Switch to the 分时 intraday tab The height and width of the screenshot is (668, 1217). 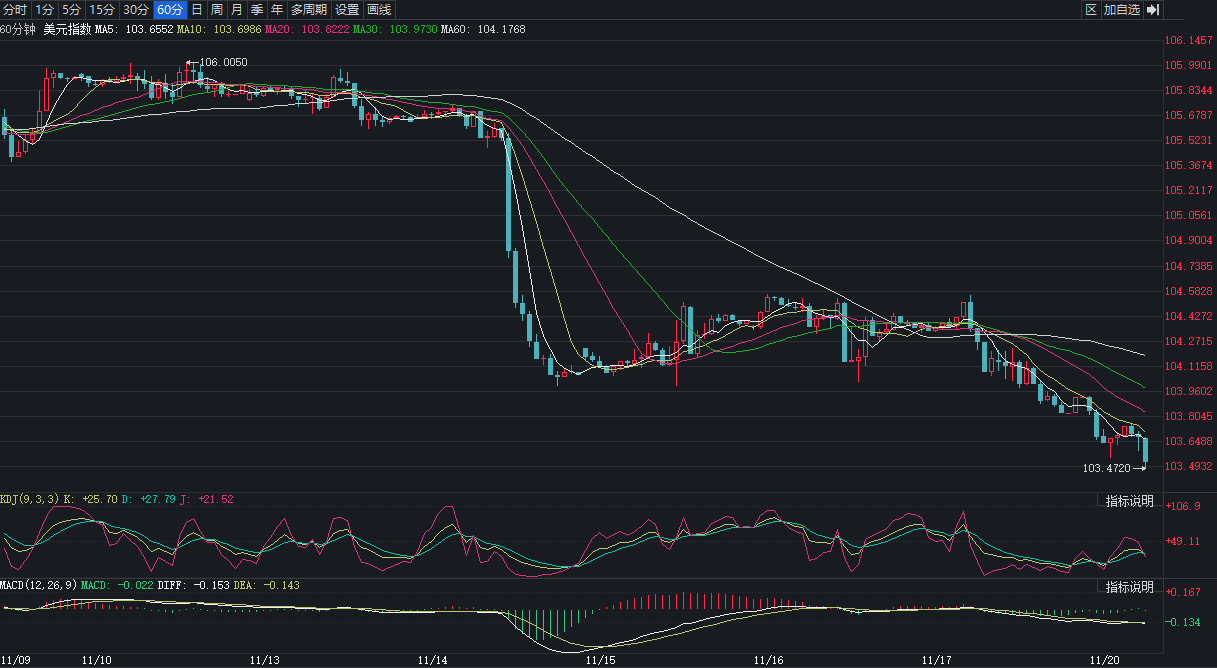[x=15, y=10]
